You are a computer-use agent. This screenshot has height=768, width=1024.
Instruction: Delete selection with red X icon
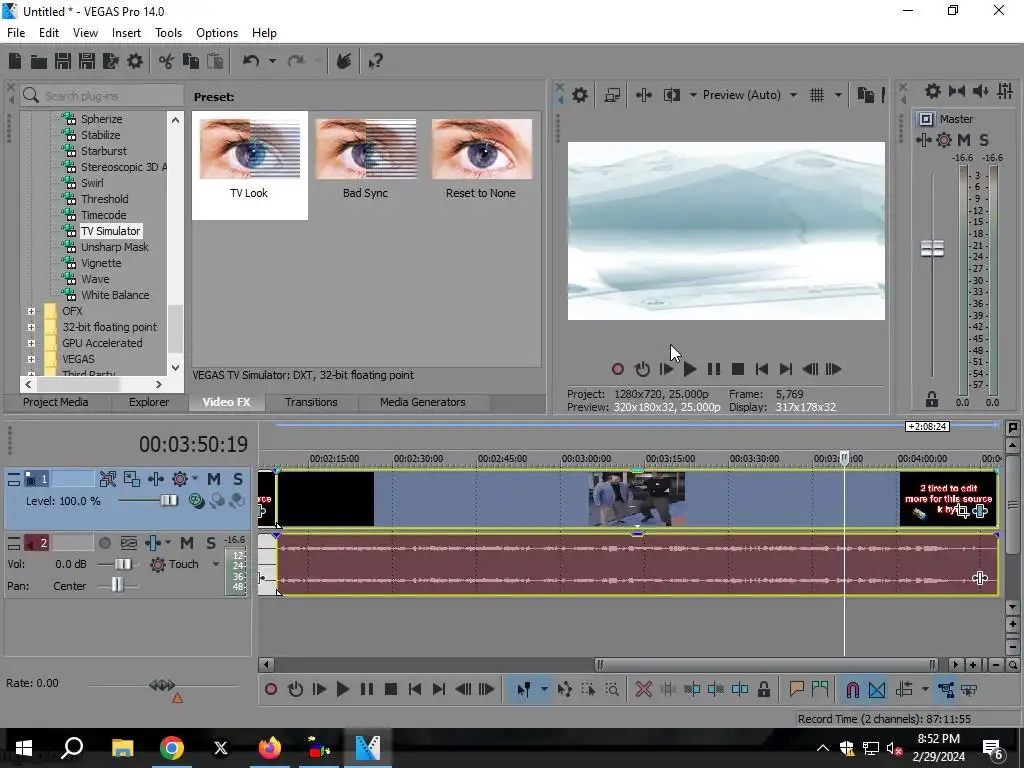(x=643, y=689)
